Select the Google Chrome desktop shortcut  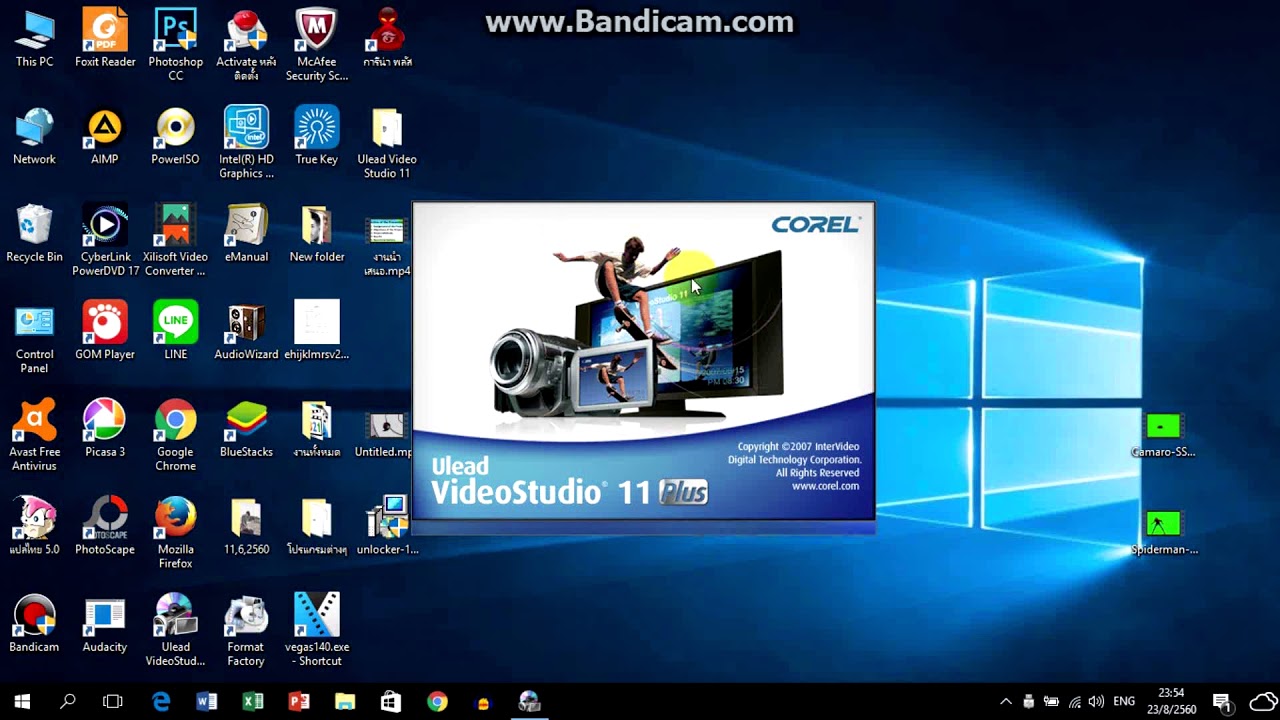pos(175,435)
